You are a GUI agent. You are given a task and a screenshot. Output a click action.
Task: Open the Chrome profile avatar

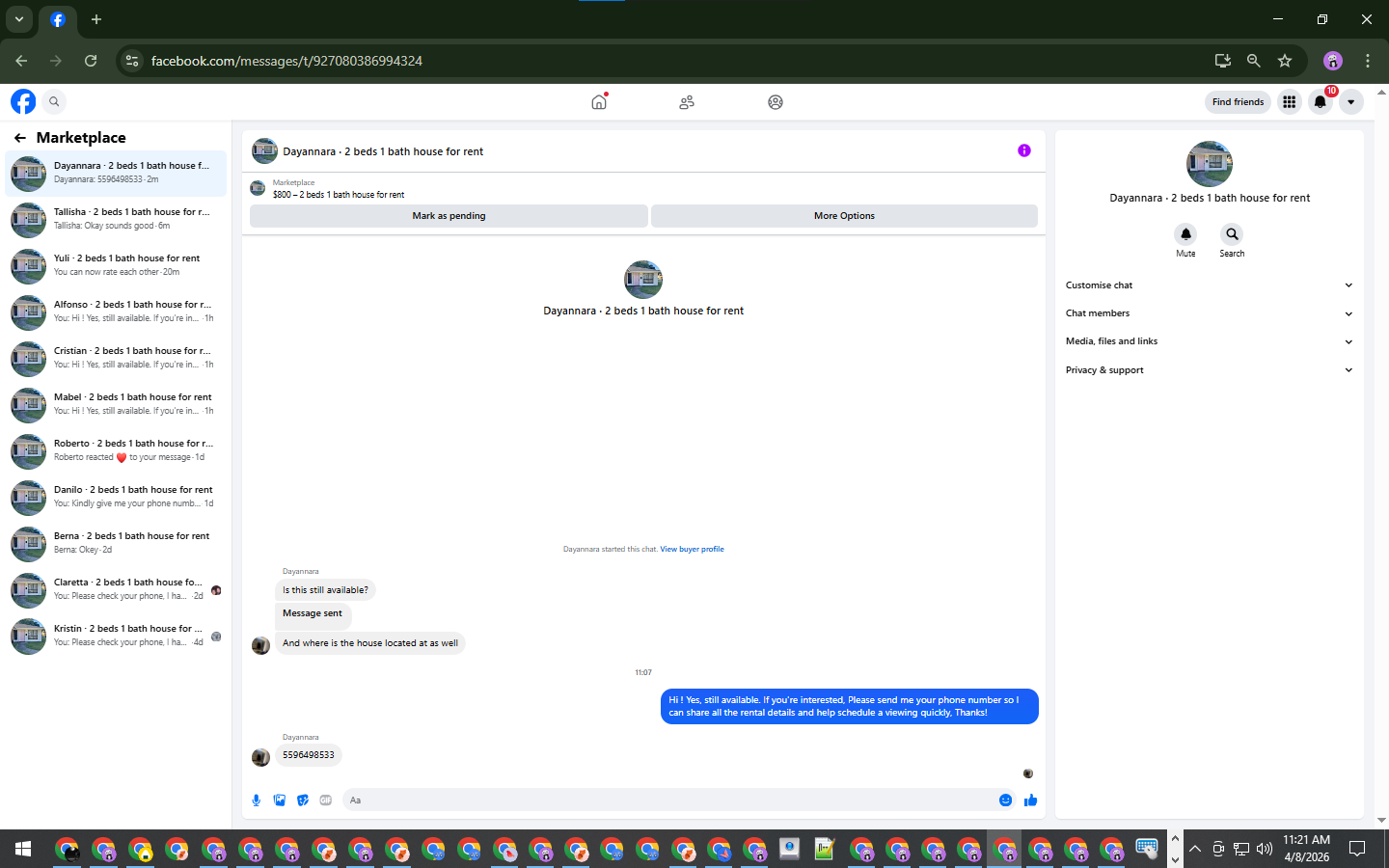pyautogui.click(x=1333, y=61)
